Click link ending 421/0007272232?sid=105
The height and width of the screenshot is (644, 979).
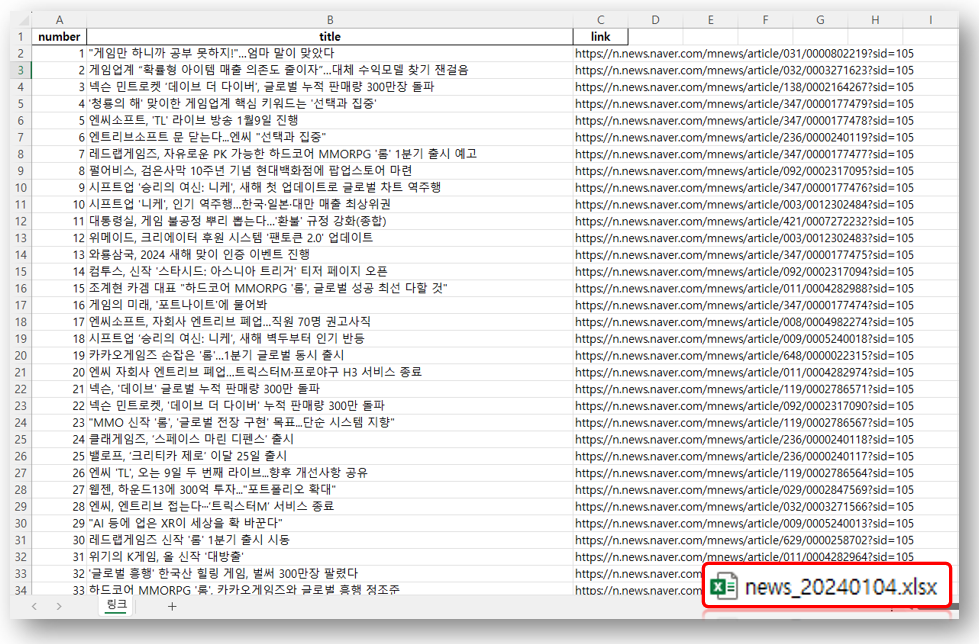tap(744, 222)
